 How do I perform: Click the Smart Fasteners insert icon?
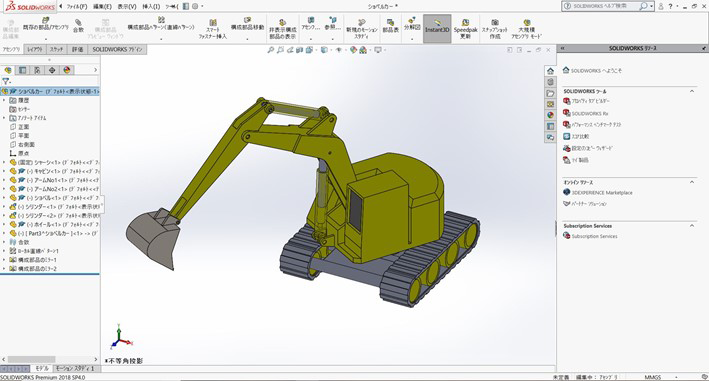point(213,29)
